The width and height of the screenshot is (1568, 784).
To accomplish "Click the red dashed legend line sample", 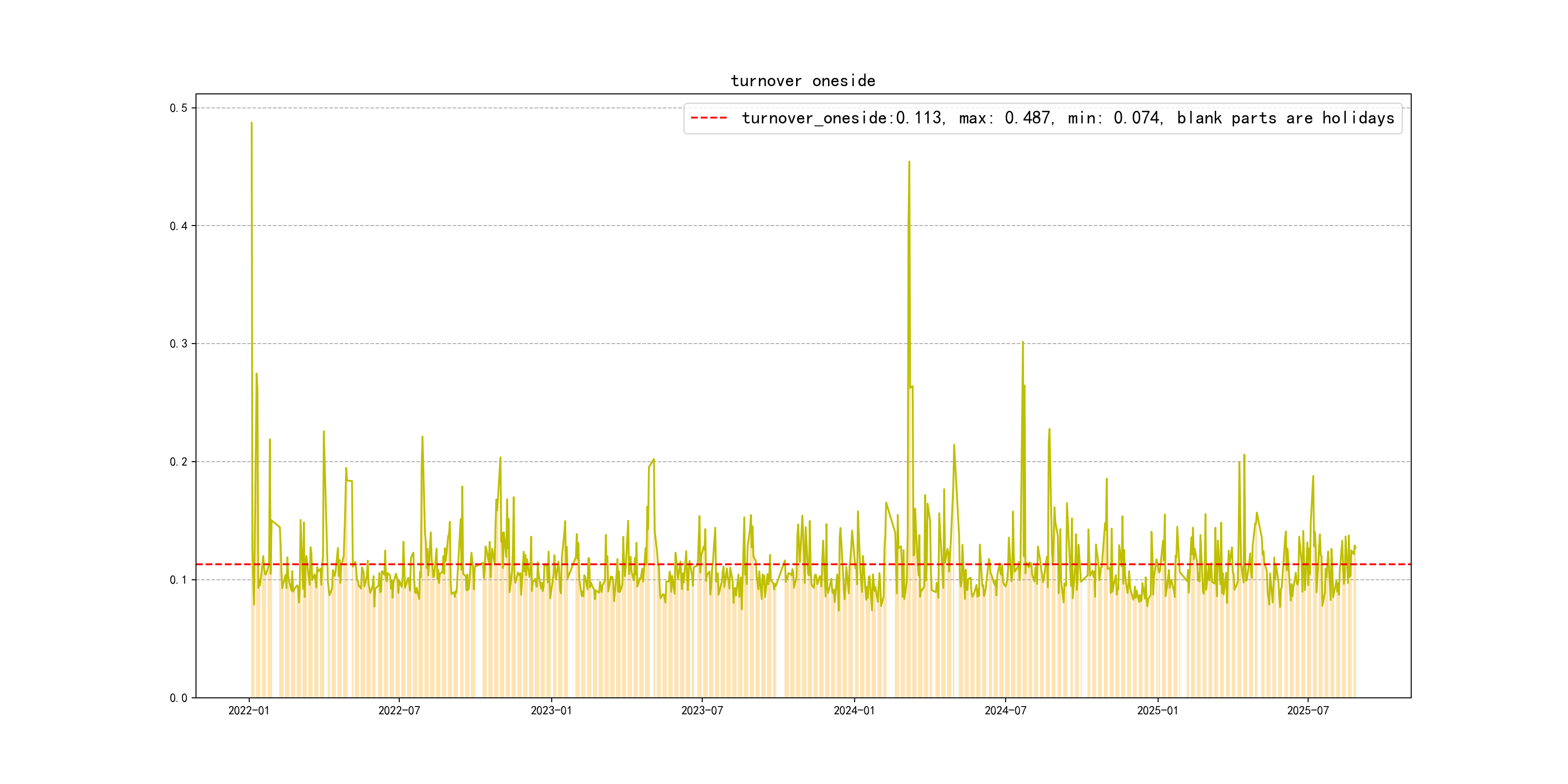I will pos(709,118).
